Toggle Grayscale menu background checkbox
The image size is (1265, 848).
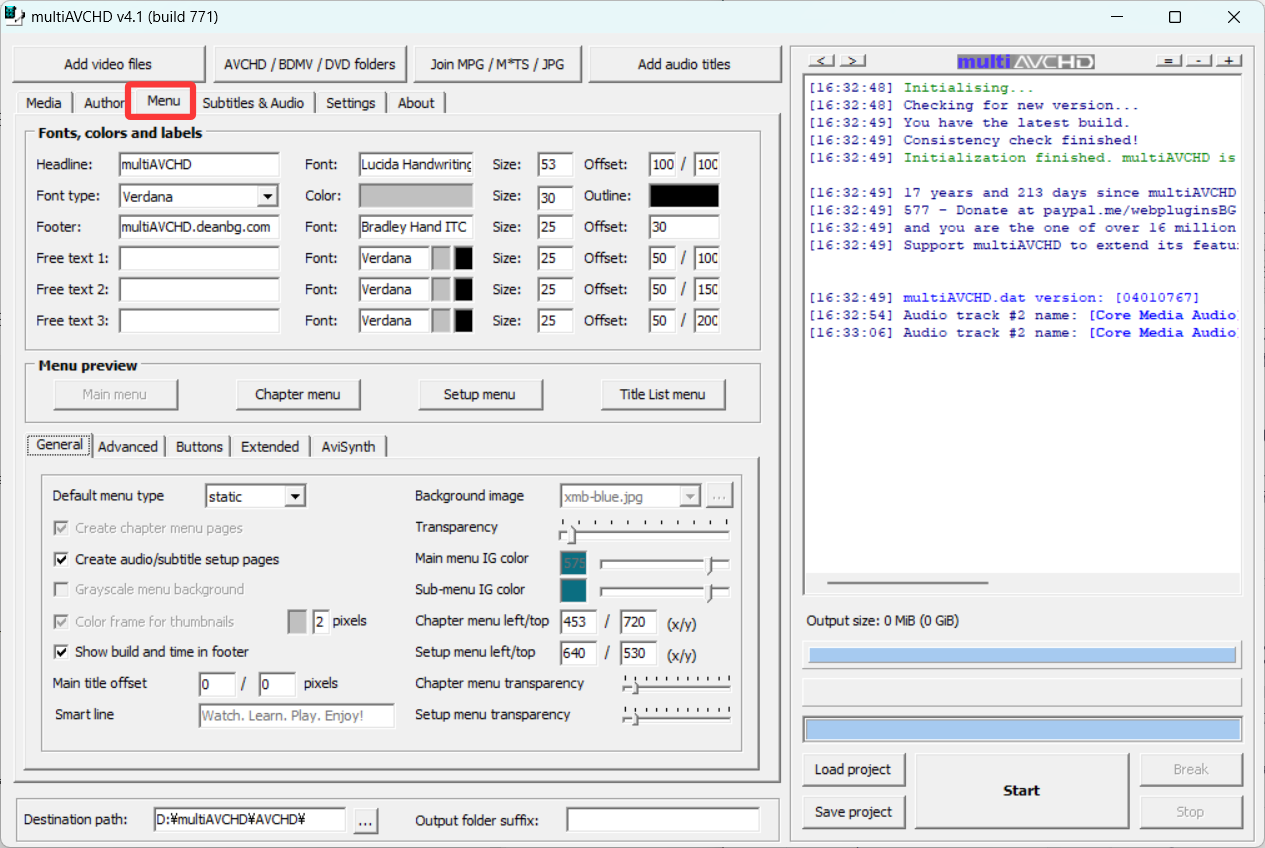pos(62,590)
